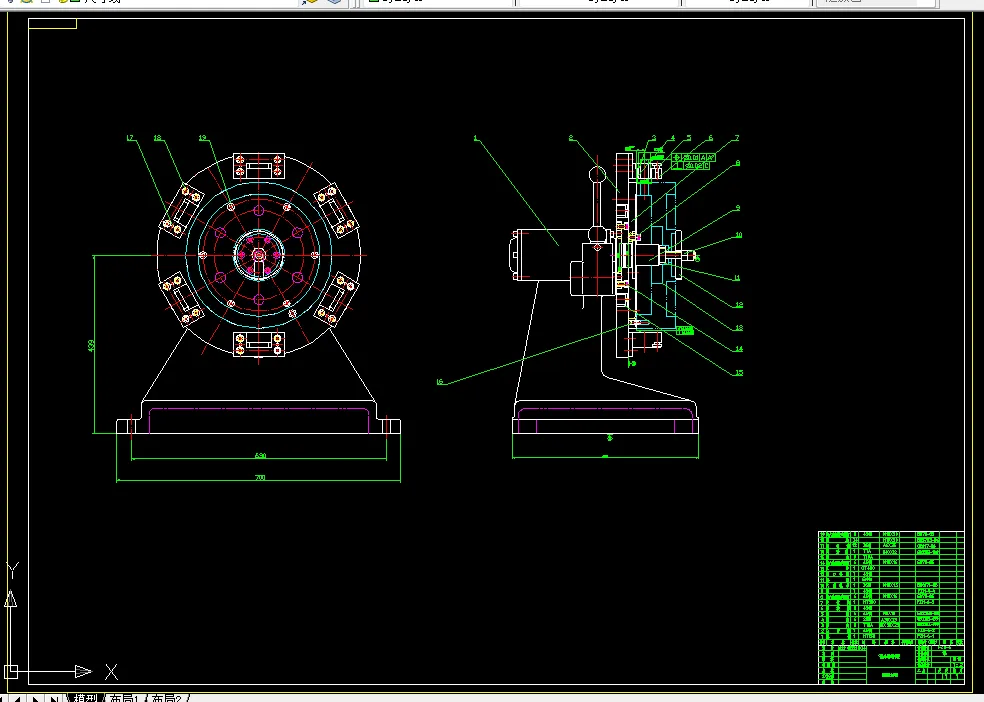This screenshot has height=702, width=984.
Task: Select the part label "16" in the side view
Action: (x=440, y=381)
